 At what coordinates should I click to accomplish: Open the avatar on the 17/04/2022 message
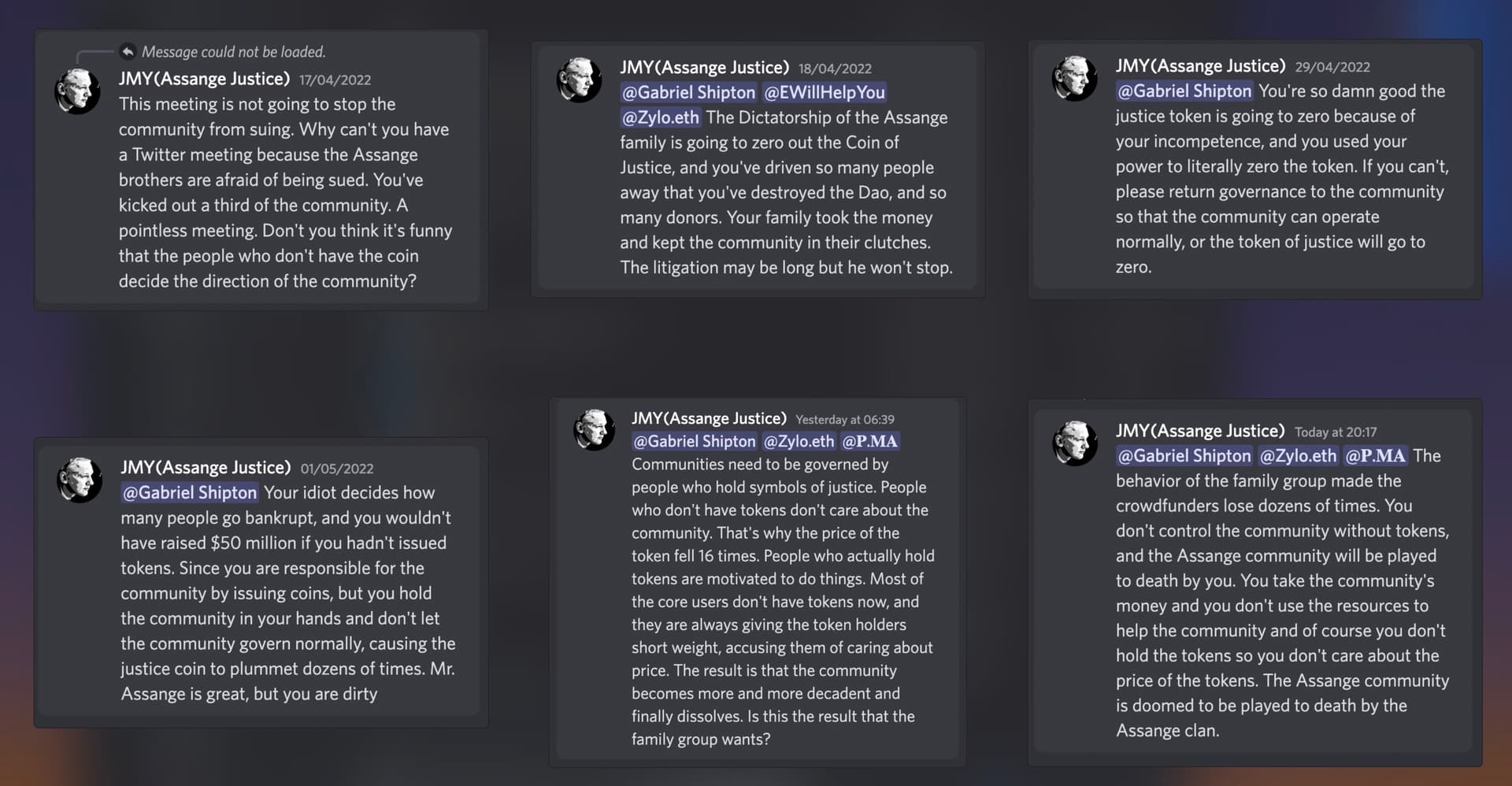[x=77, y=91]
